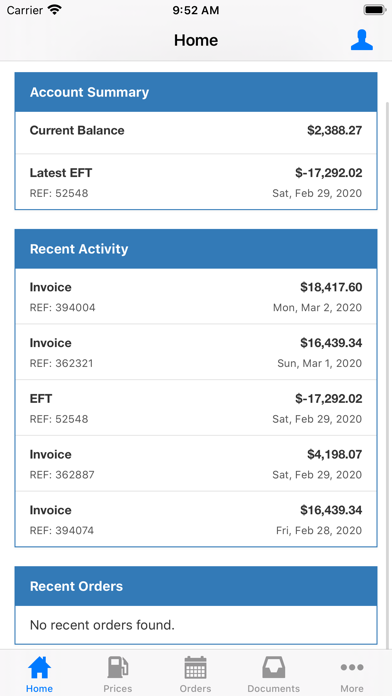Screen dimensions: 392x696
Task: Open invoice with REF 362321
Action: coord(196,352)
